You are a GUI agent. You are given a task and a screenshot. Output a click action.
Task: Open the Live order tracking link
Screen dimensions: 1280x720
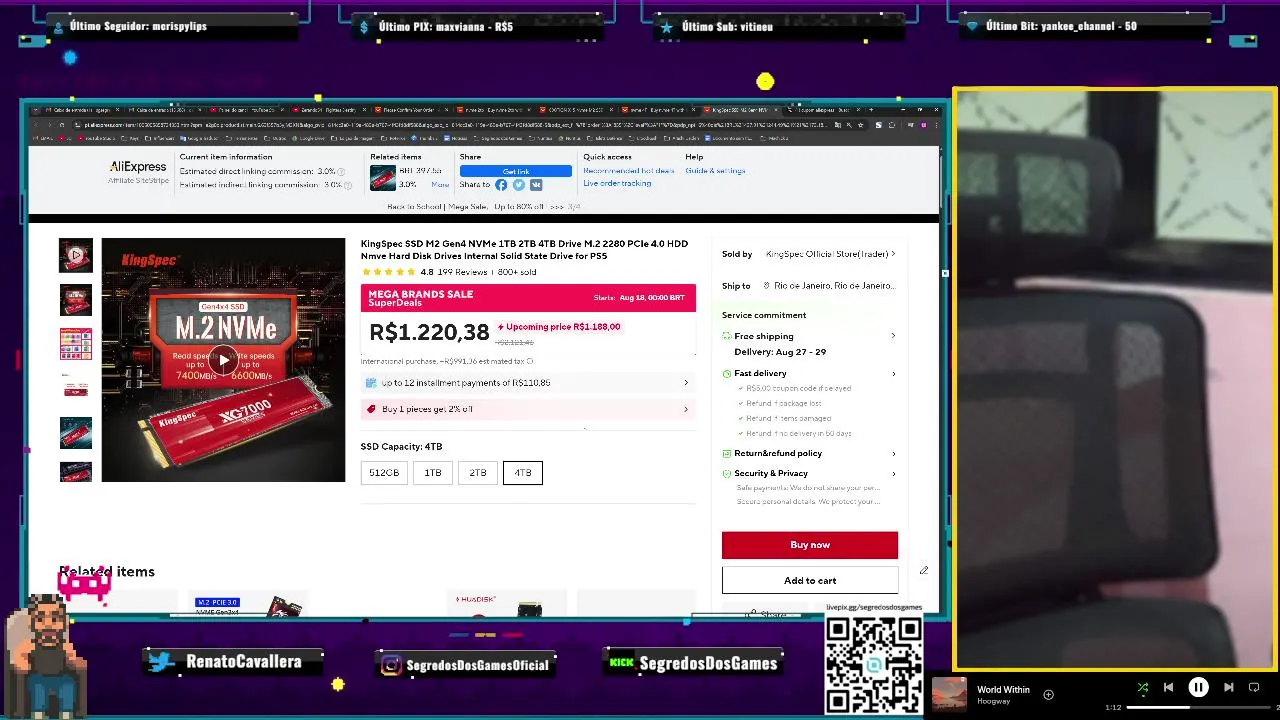point(617,184)
